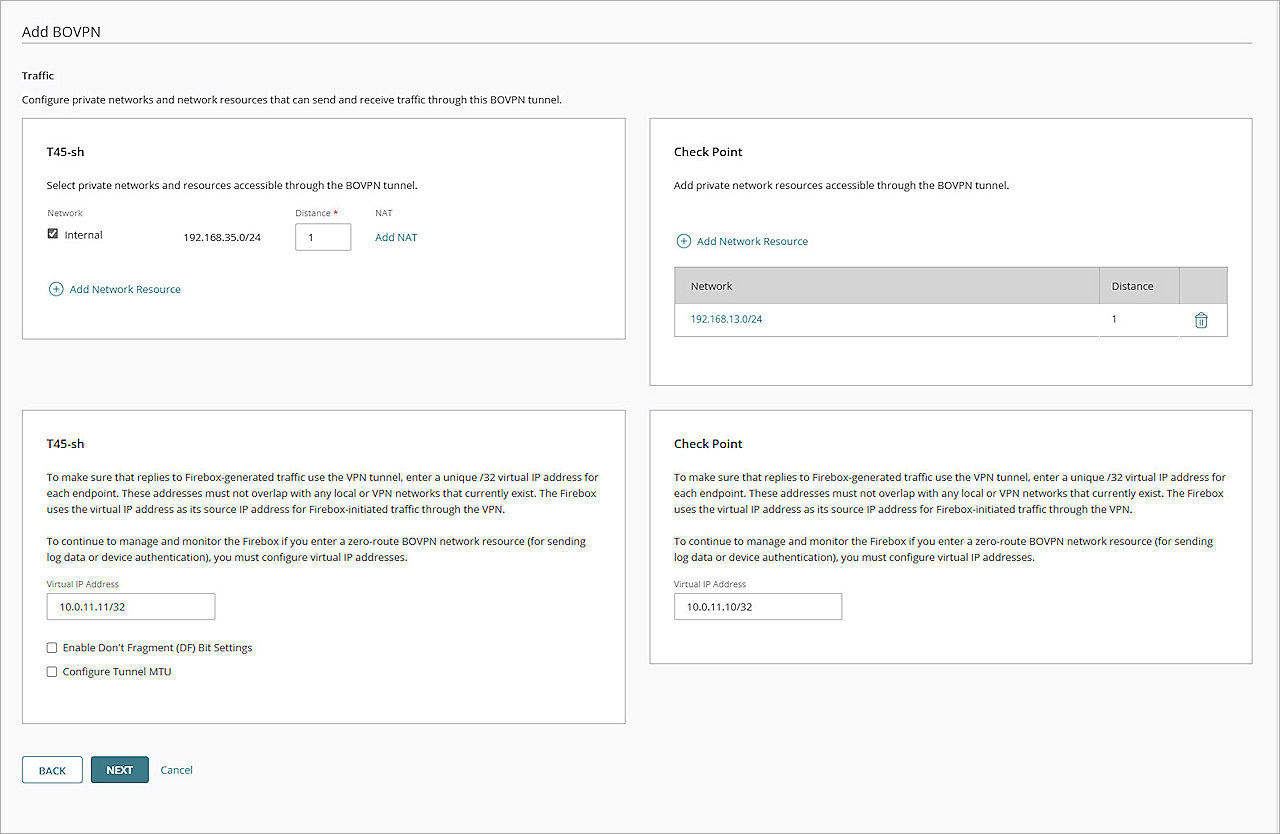Uncheck the Internal network checkbox
The image size is (1280, 834).
[53, 234]
